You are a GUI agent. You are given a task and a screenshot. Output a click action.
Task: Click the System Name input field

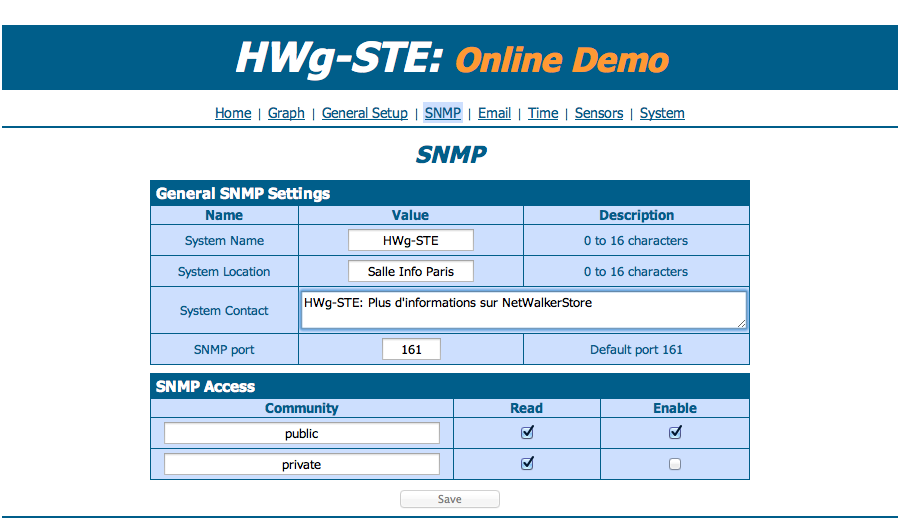(x=411, y=240)
